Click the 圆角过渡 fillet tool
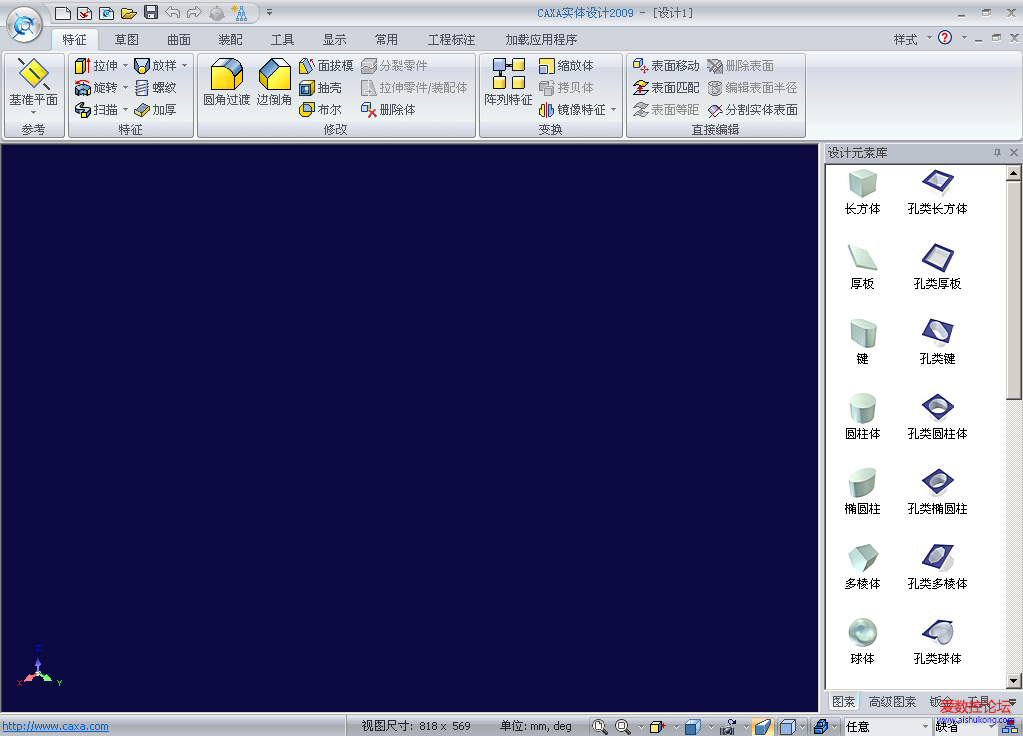 pyautogui.click(x=226, y=82)
